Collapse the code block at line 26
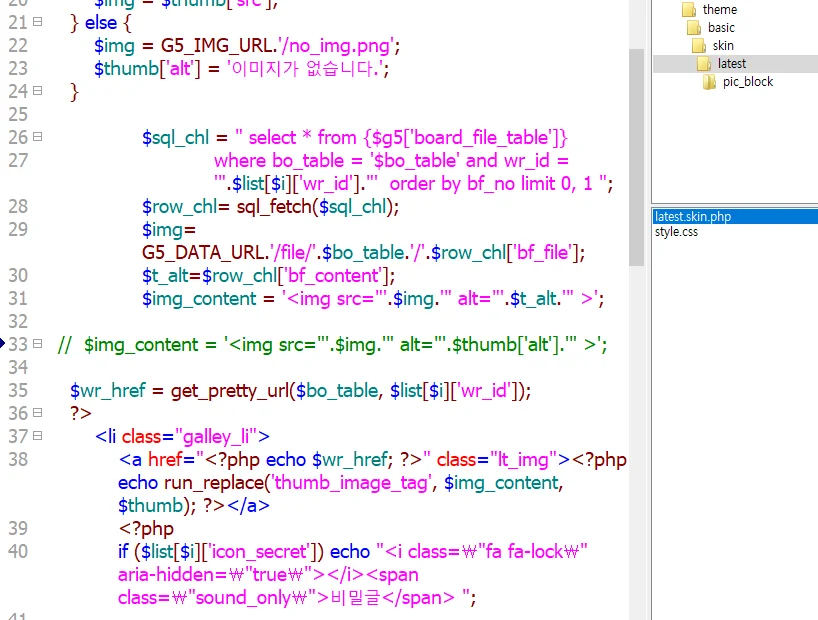Image resolution: width=818 pixels, height=620 pixels. tap(37, 137)
